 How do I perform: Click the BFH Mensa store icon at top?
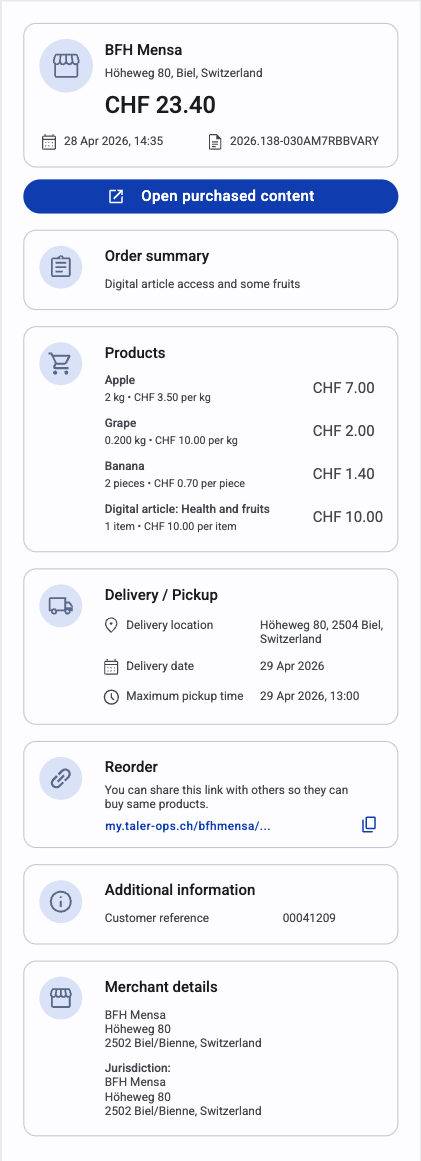coord(66,66)
